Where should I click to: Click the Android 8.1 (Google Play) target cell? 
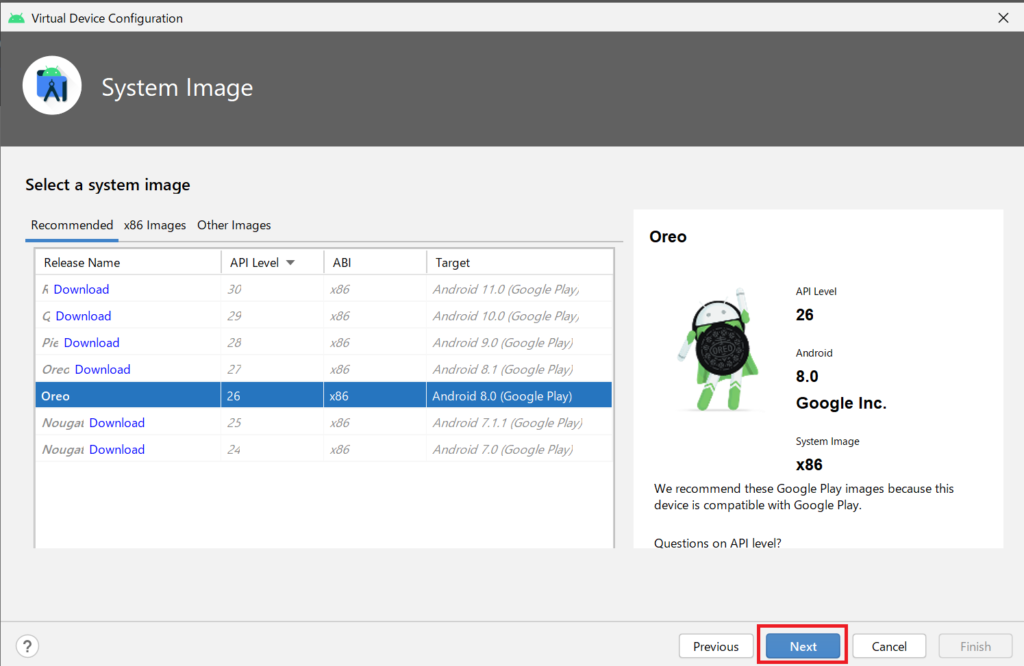click(519, 370)
